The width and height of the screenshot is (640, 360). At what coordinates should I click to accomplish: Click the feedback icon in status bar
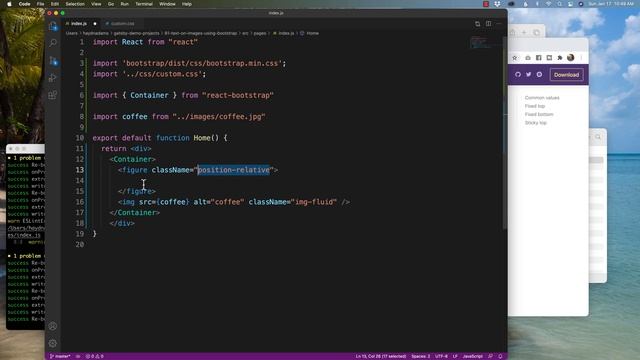click(x=490, y=356)
